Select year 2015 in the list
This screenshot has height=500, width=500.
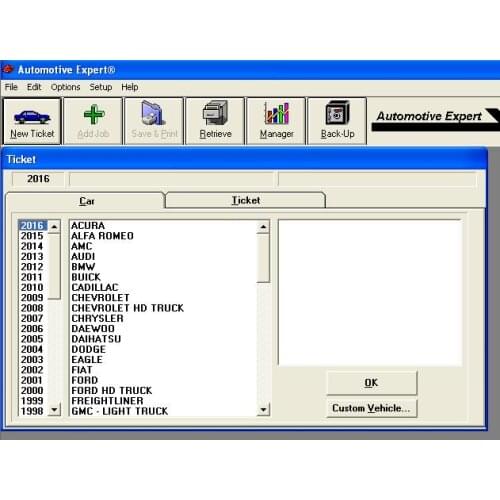click(x=32, y=236)
